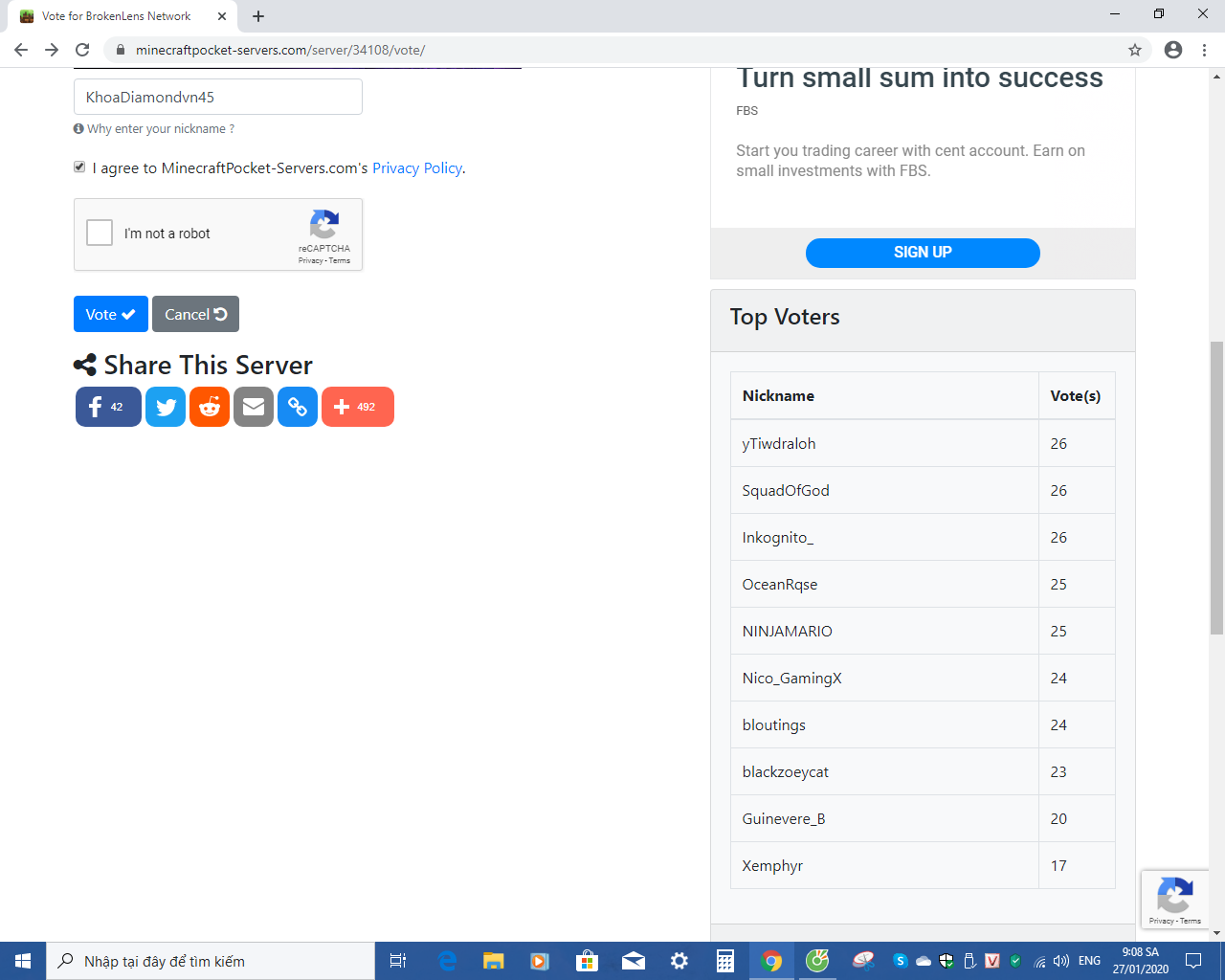Open more share options plus icon
The width and height of the screenshot is (1225, 980).
[x=358, y=407]
